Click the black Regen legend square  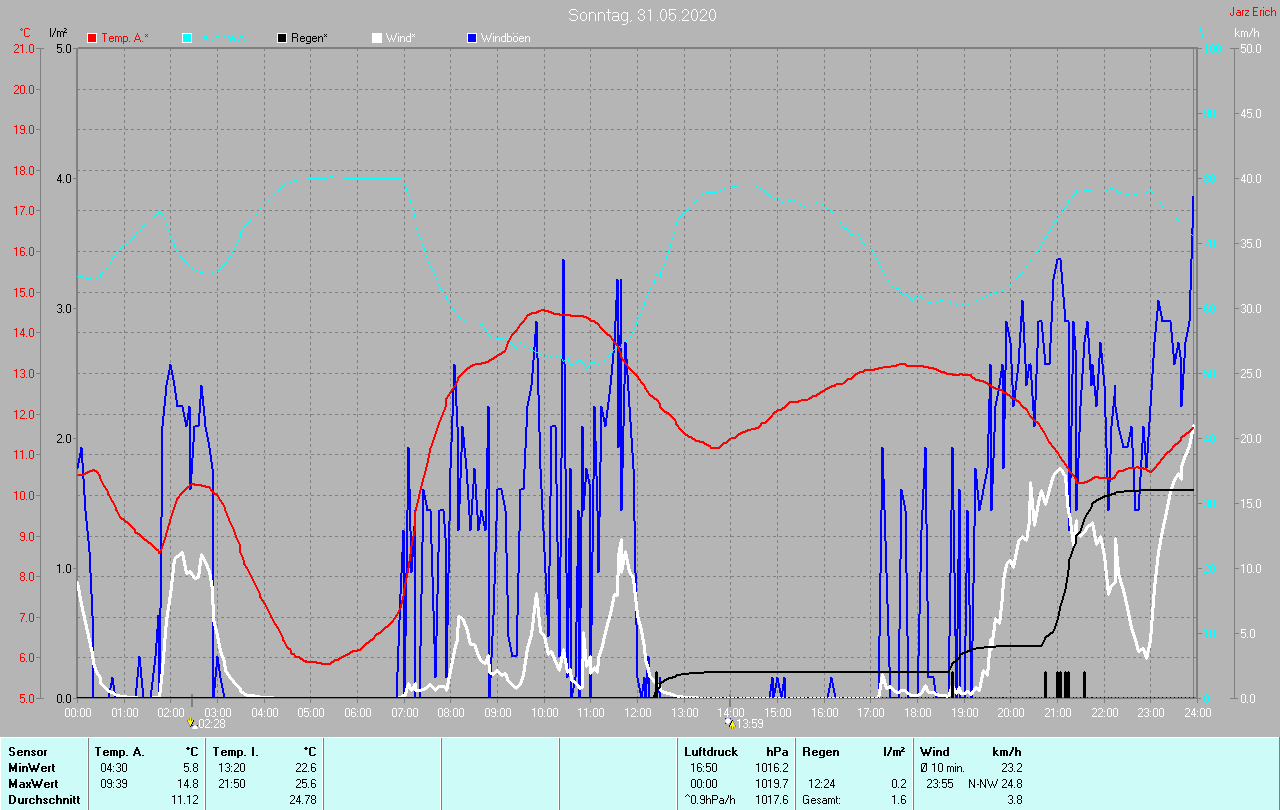click(x=282, y=38)
